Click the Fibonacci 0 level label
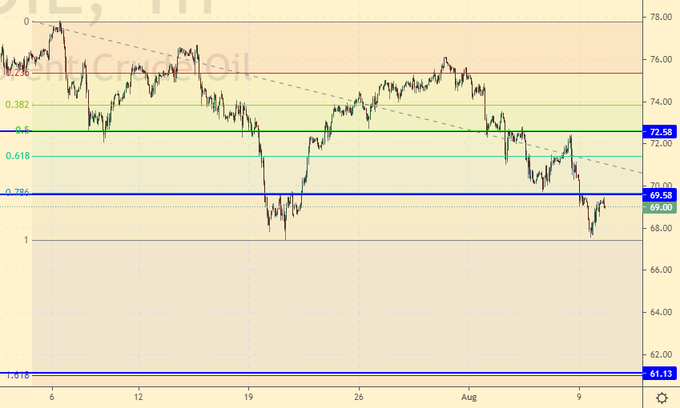This screenshot has width=680, height=408. (x=26, y=21)
